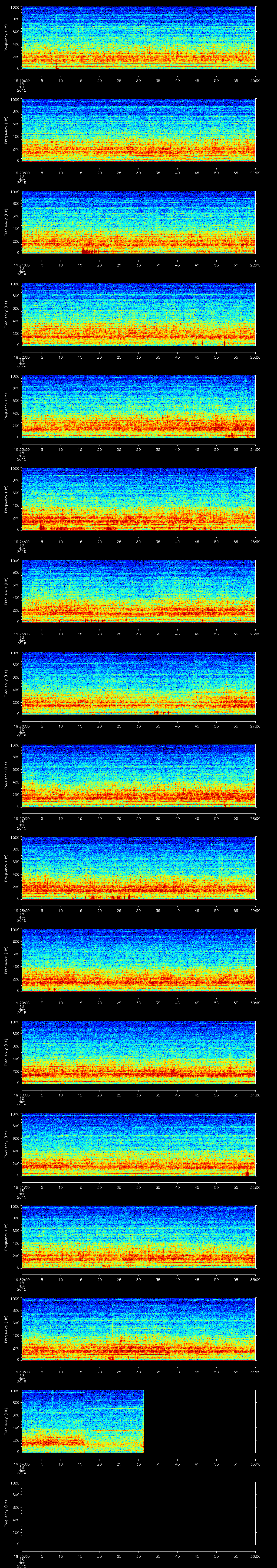
Task: Click the spectrogram panel starting at 19:30:00
Action: coord(138,1052)
